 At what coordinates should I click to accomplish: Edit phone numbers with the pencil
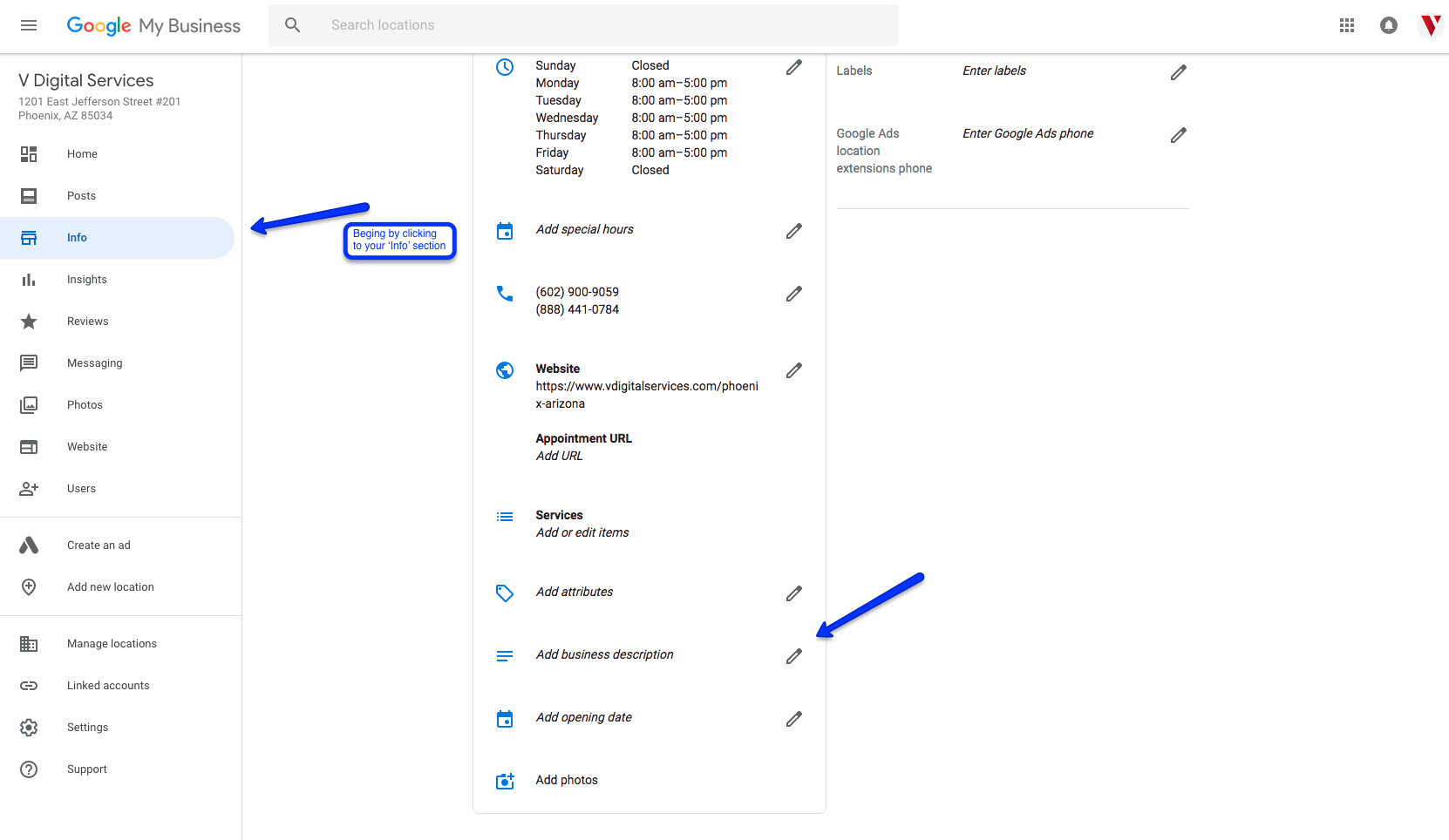pyautogui.click(x=794, y=294)
